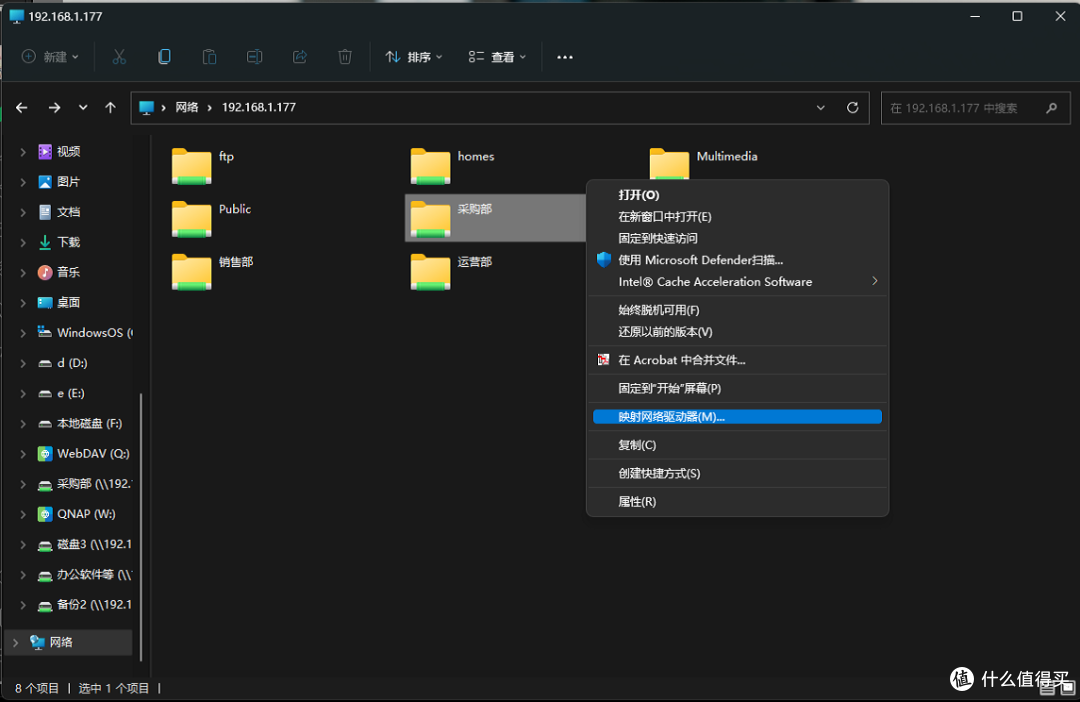Expand 视频 in the sidebar tree
This screenshot has height=702, width=1080.
[23, 152]
